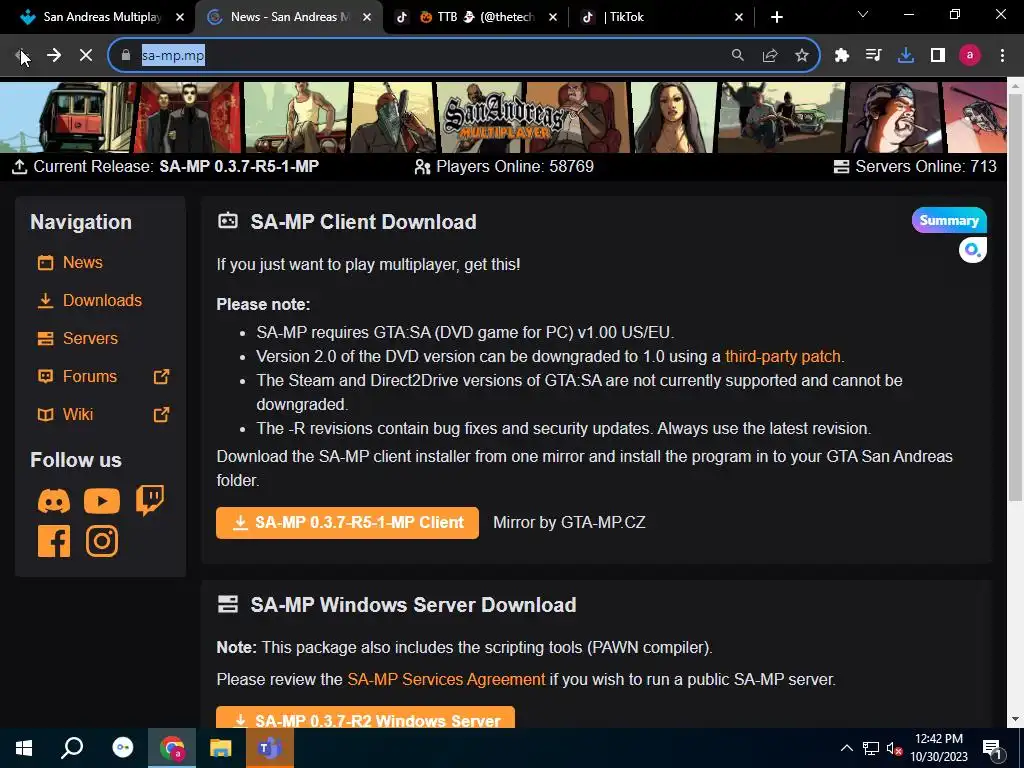Screen dimensions: 1024x768
Task: Open the Discord follow icon
Action: click(54, 502)
